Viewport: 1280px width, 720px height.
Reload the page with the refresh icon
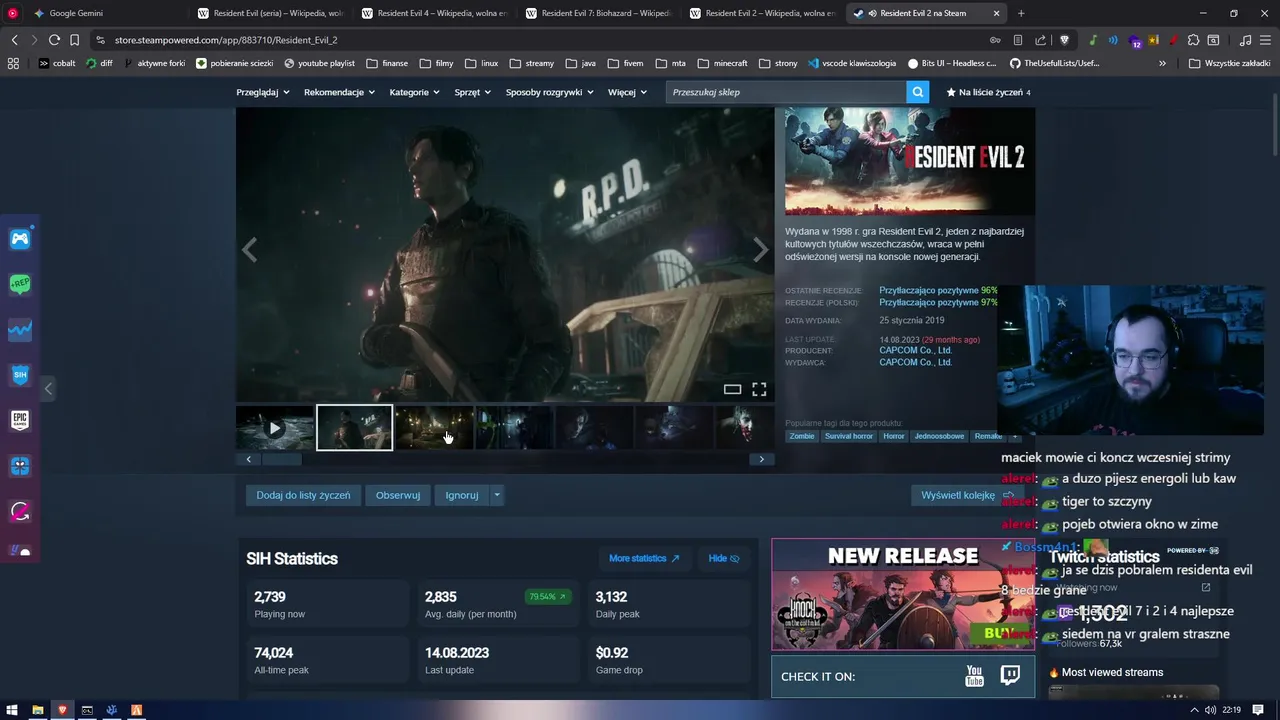(x=54, y=40)
